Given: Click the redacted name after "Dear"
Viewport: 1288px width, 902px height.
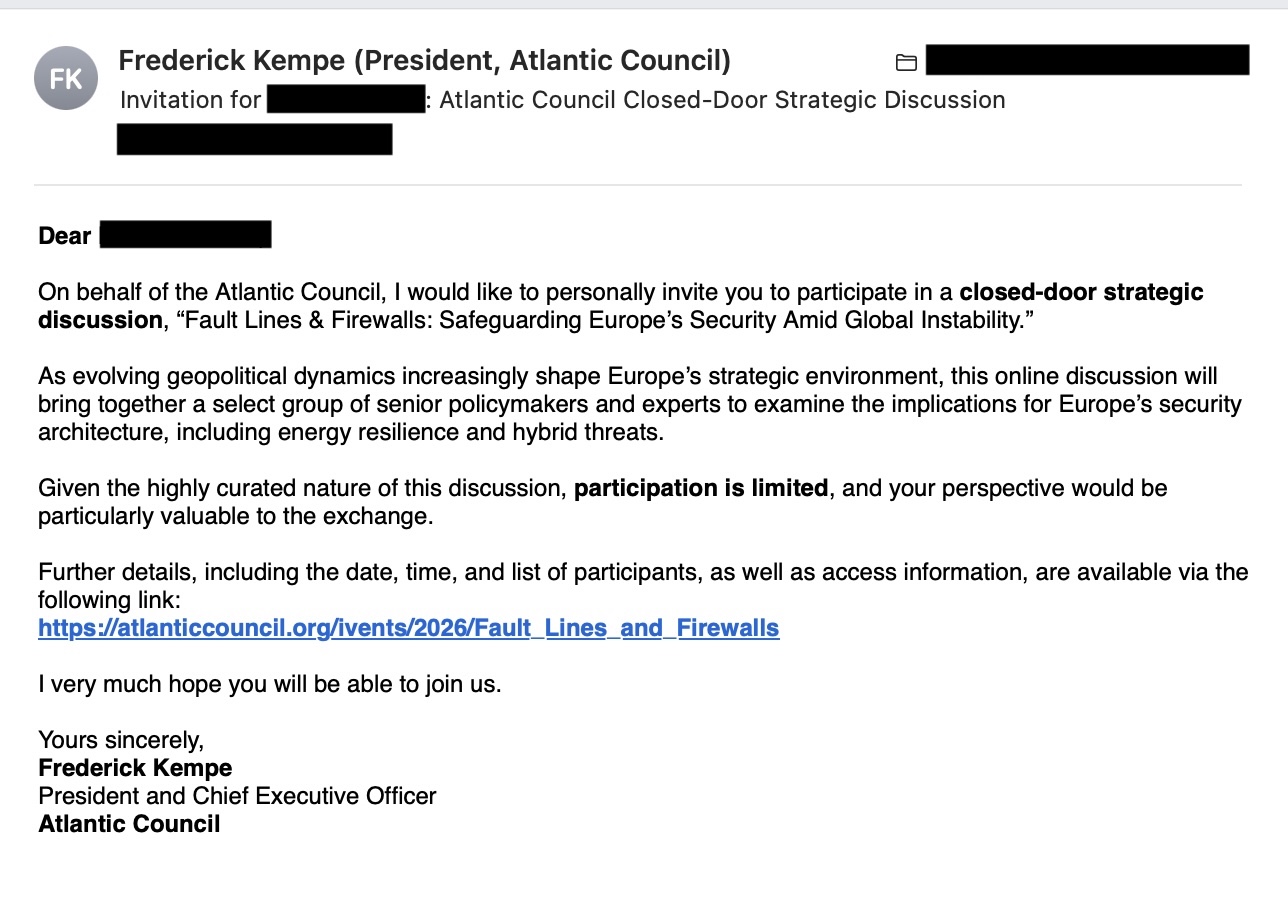Looking at the screenshot, I should point(186,236).
